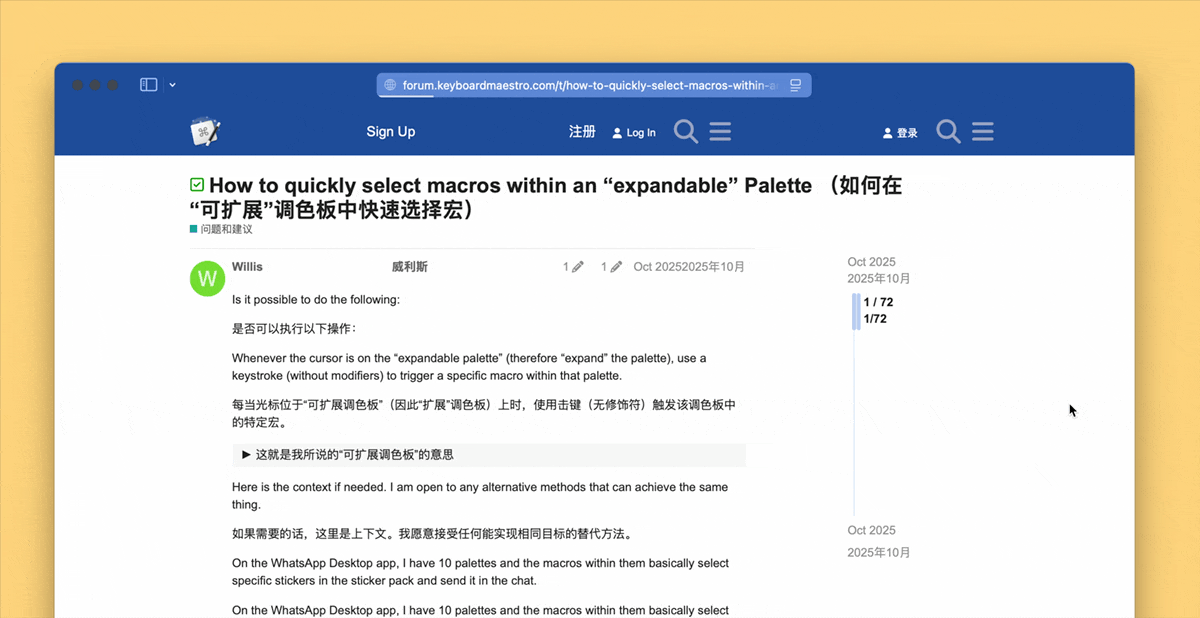Expand '这就是我所说的"可扩展调色板"的意思' disclosure
The height and width of the screenshot is (618, 1200).
tap(489, 454)
